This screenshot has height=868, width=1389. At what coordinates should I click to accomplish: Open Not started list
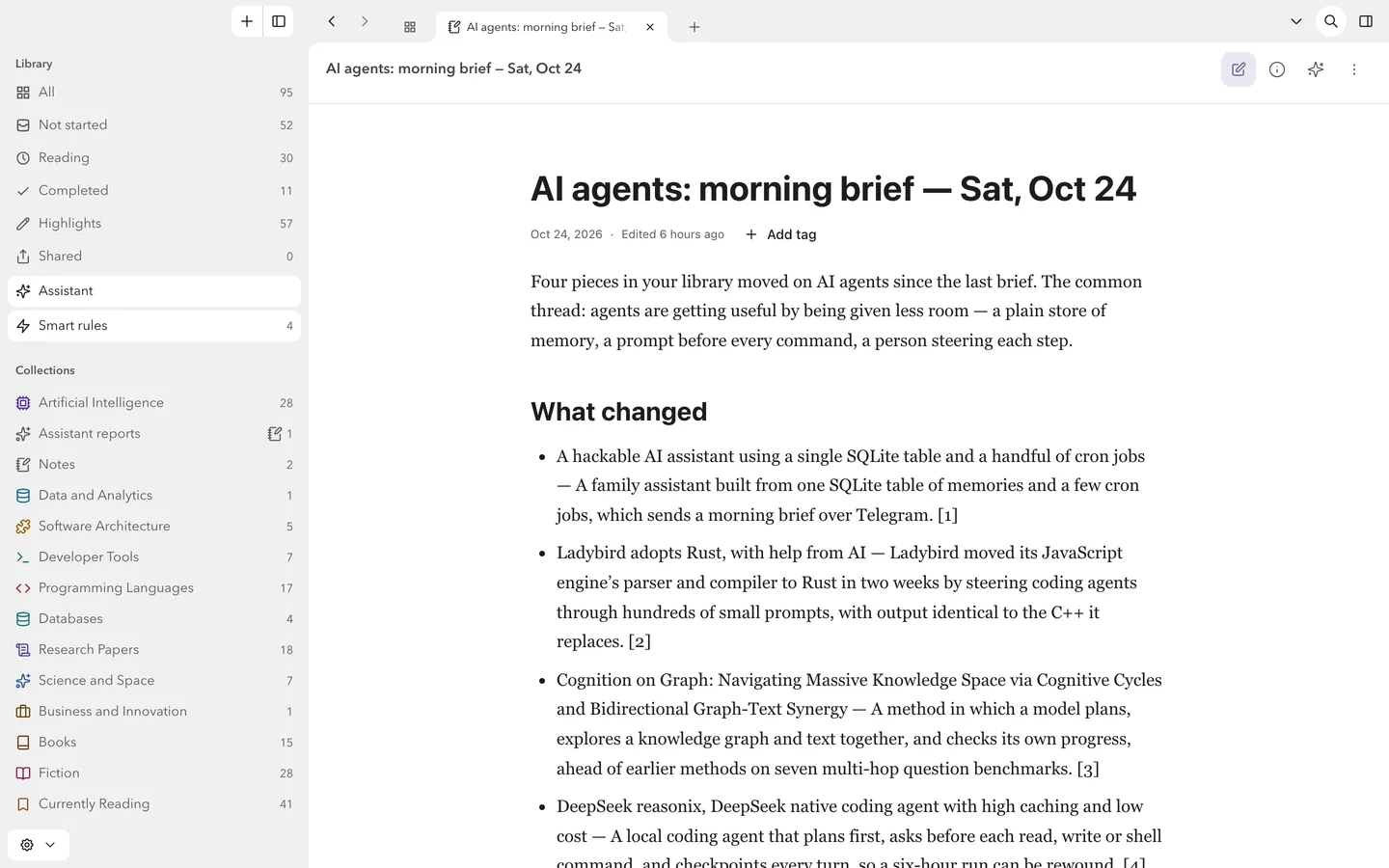[154, 125]
